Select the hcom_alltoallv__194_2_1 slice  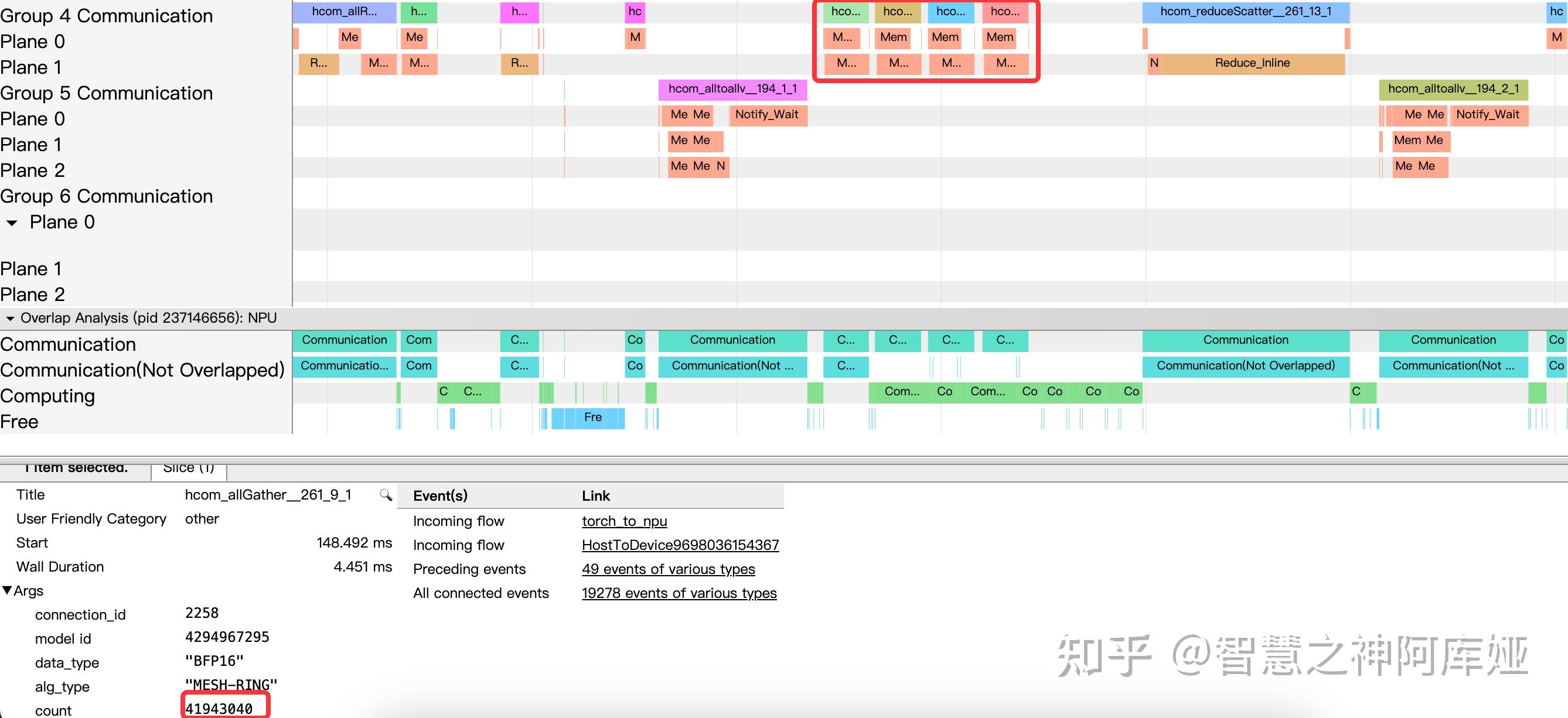tap(1453, 89)
